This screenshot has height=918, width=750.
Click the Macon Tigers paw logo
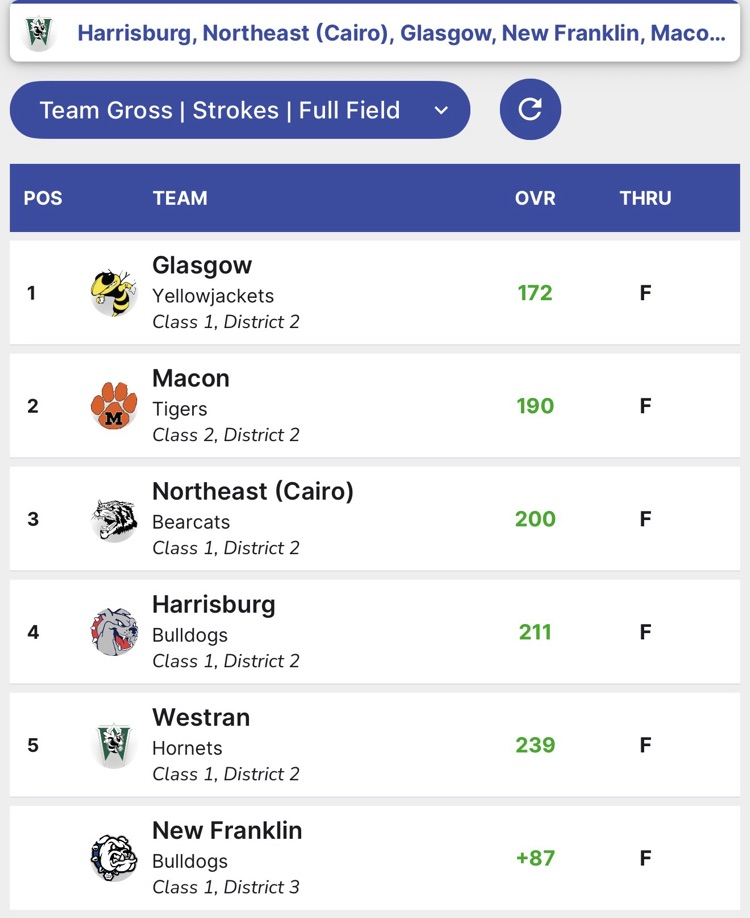[113, 406]
